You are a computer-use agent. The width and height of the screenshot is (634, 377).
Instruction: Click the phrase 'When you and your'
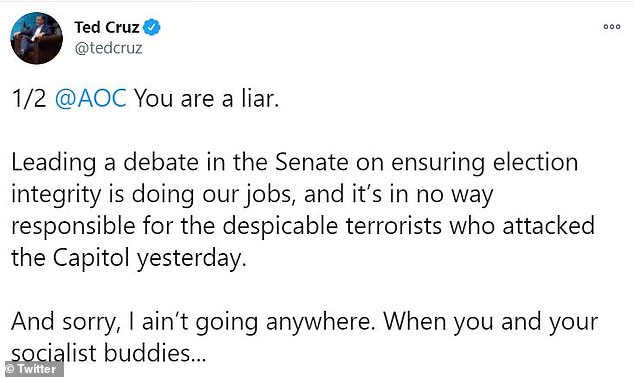490,322
